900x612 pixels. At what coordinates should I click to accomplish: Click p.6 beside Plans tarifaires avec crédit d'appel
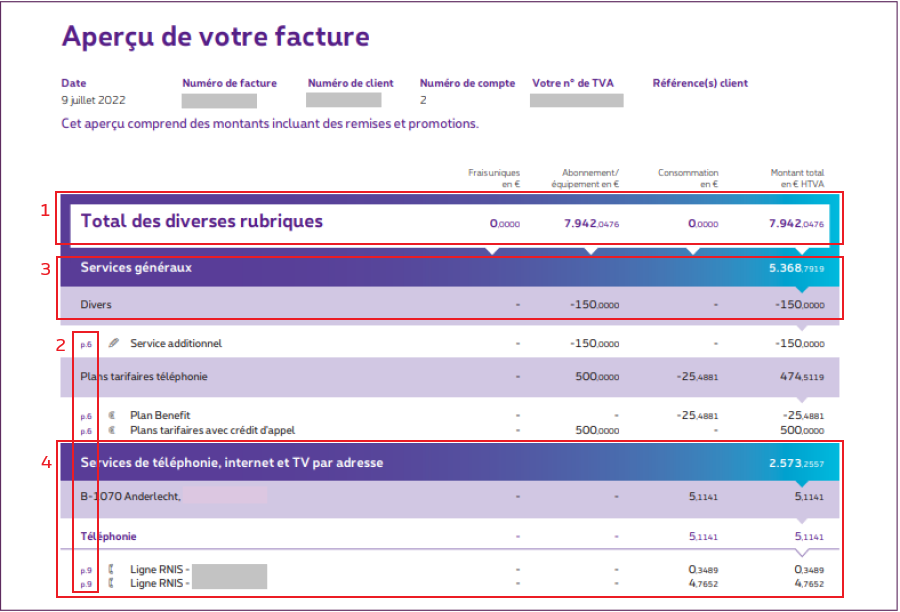click(x=84, y=430)
